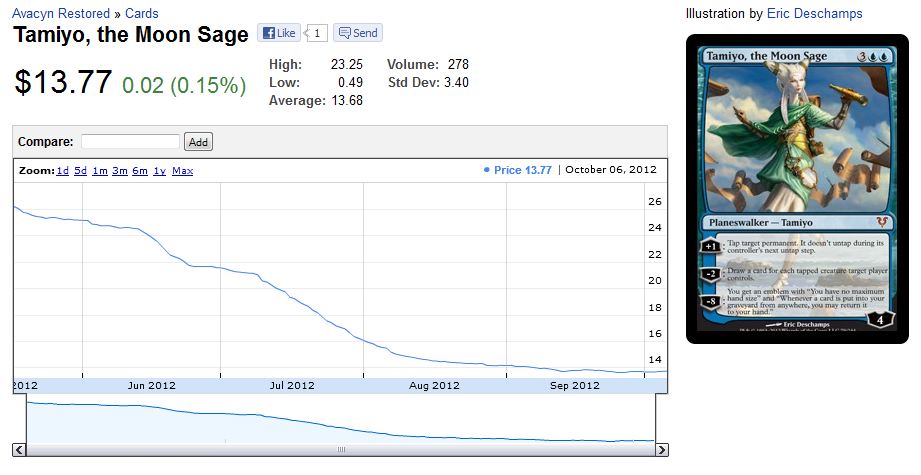Set chart zoom to 1d
921x475 pixels.
coord(62,171)
